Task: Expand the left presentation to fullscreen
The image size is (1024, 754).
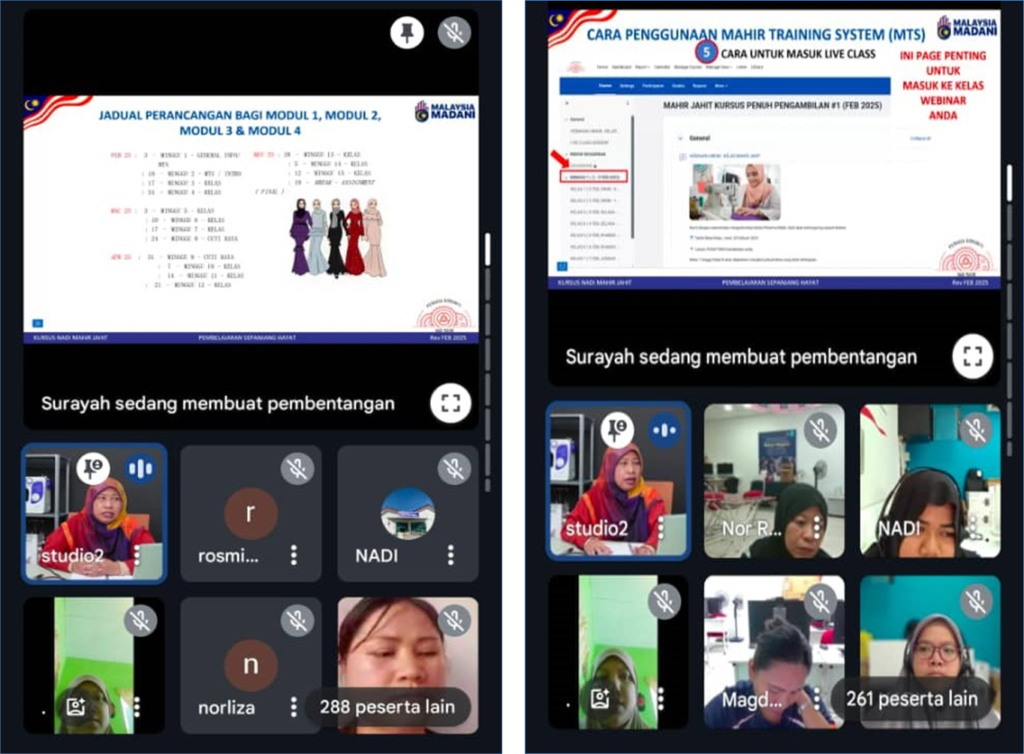Action: point(450,403)
